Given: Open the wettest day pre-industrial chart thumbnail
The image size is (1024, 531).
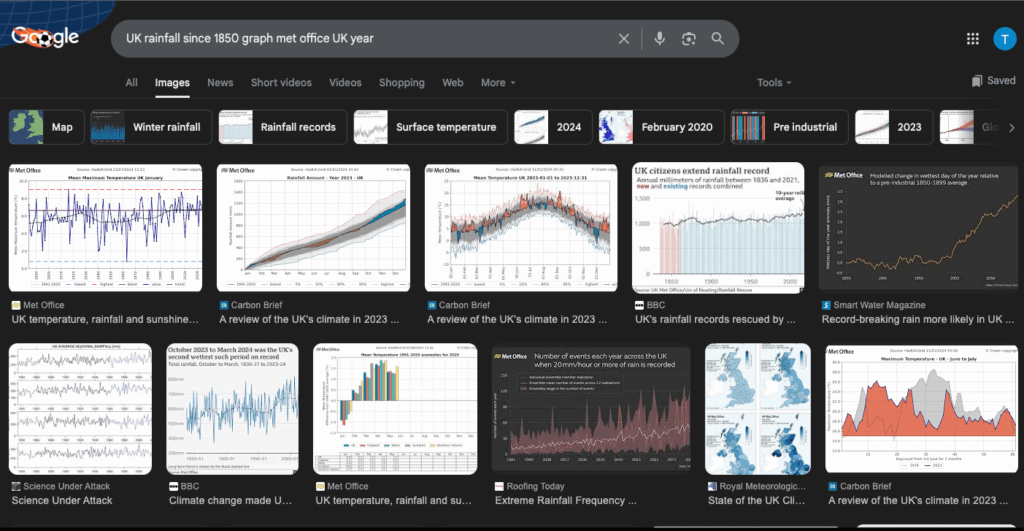Looking at the screenshot, I should click(x=918, y=227).
